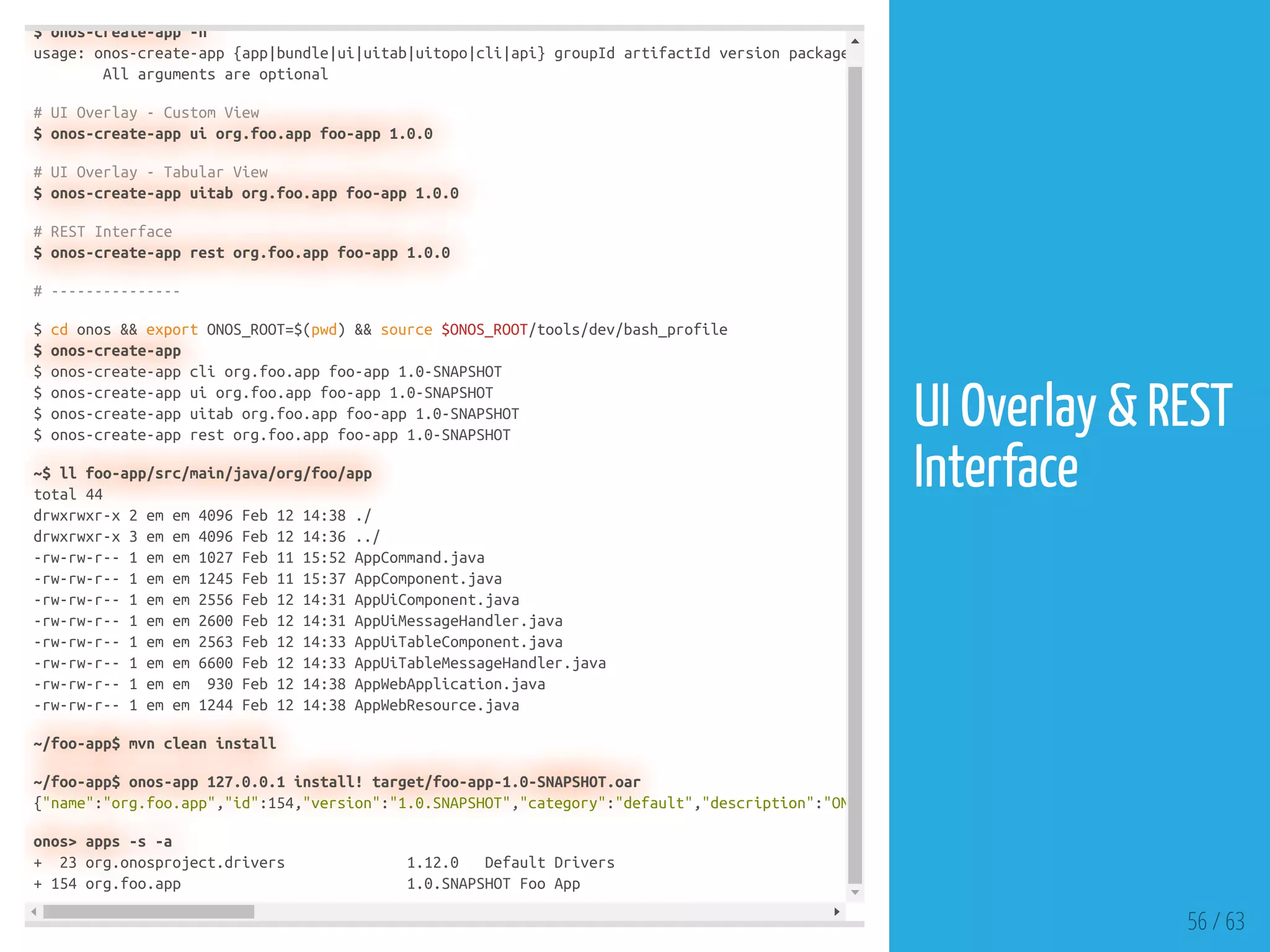
Task: Click the '# REST Interface' comment
Action: tap(103, 232)
